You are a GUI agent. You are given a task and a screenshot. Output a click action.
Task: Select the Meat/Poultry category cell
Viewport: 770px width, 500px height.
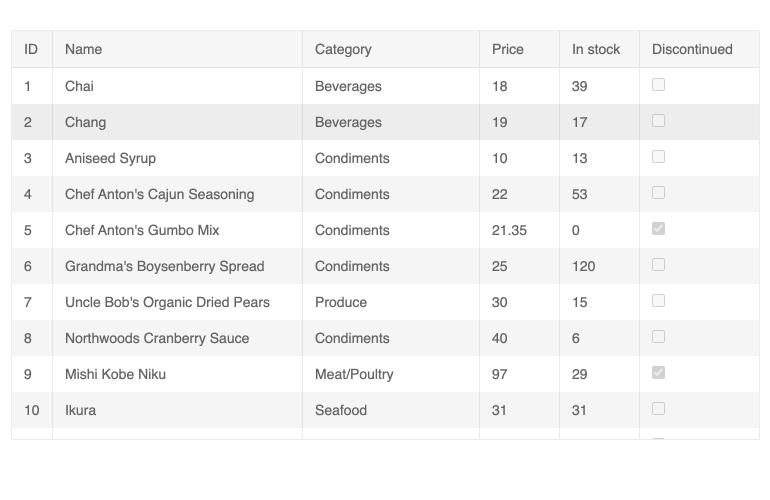coord(354,374)
